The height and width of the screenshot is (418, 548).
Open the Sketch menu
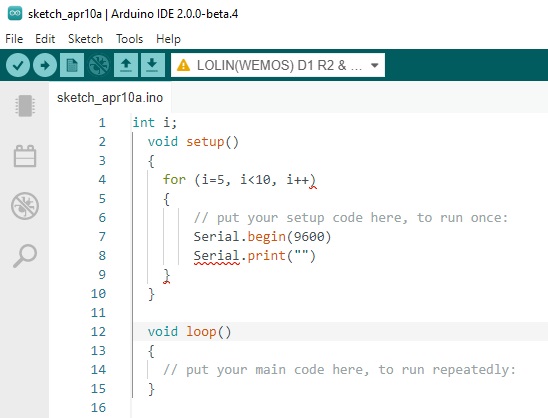tap(86, 39)
